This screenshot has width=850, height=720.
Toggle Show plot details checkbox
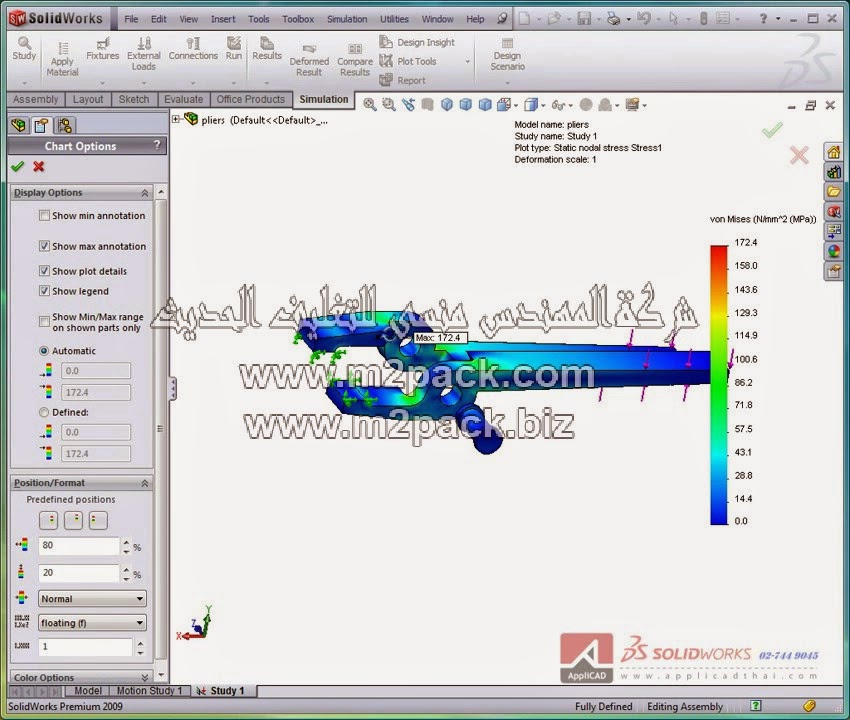(x=44, y=271)
